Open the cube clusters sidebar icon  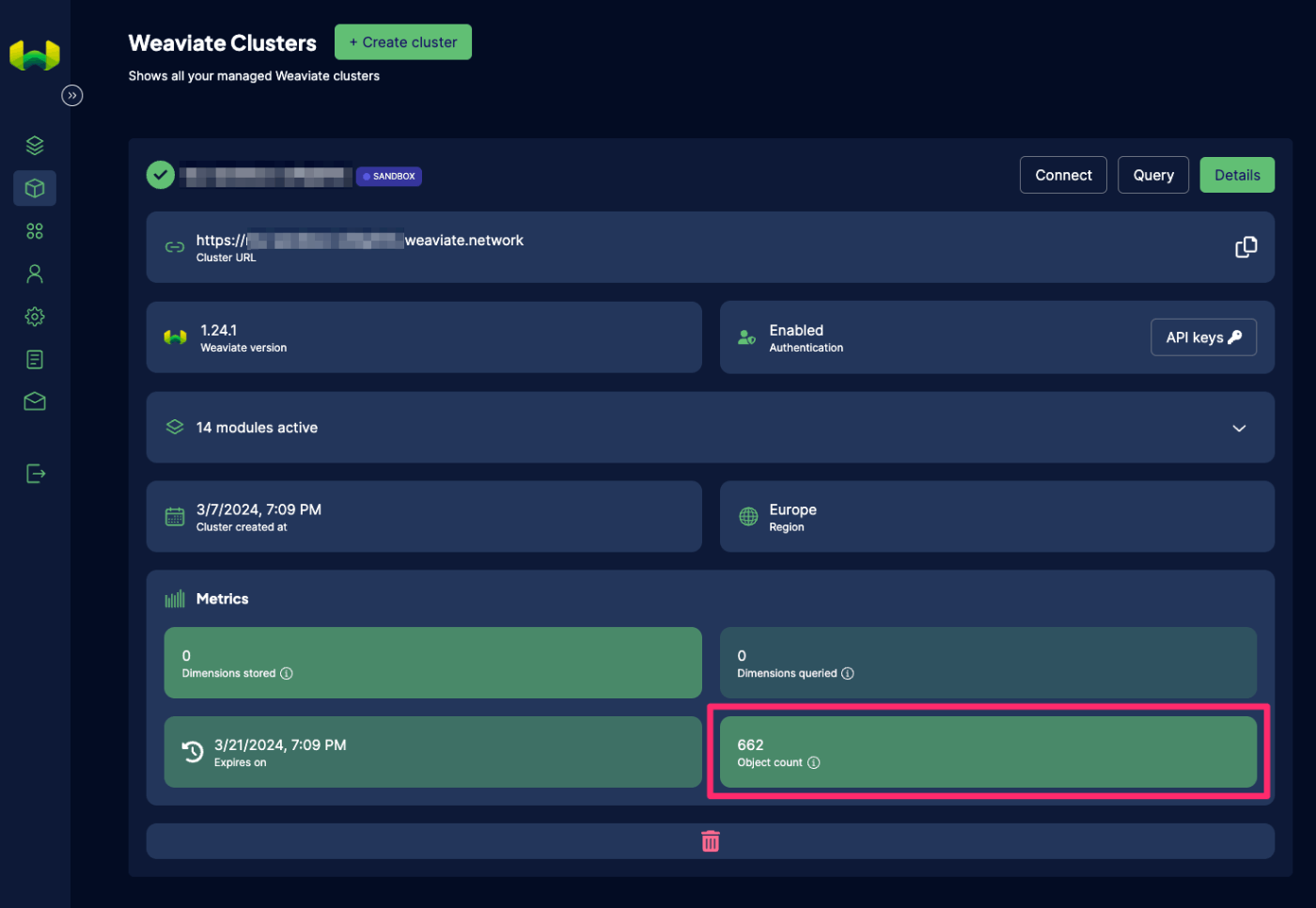[x=35, y=188]
